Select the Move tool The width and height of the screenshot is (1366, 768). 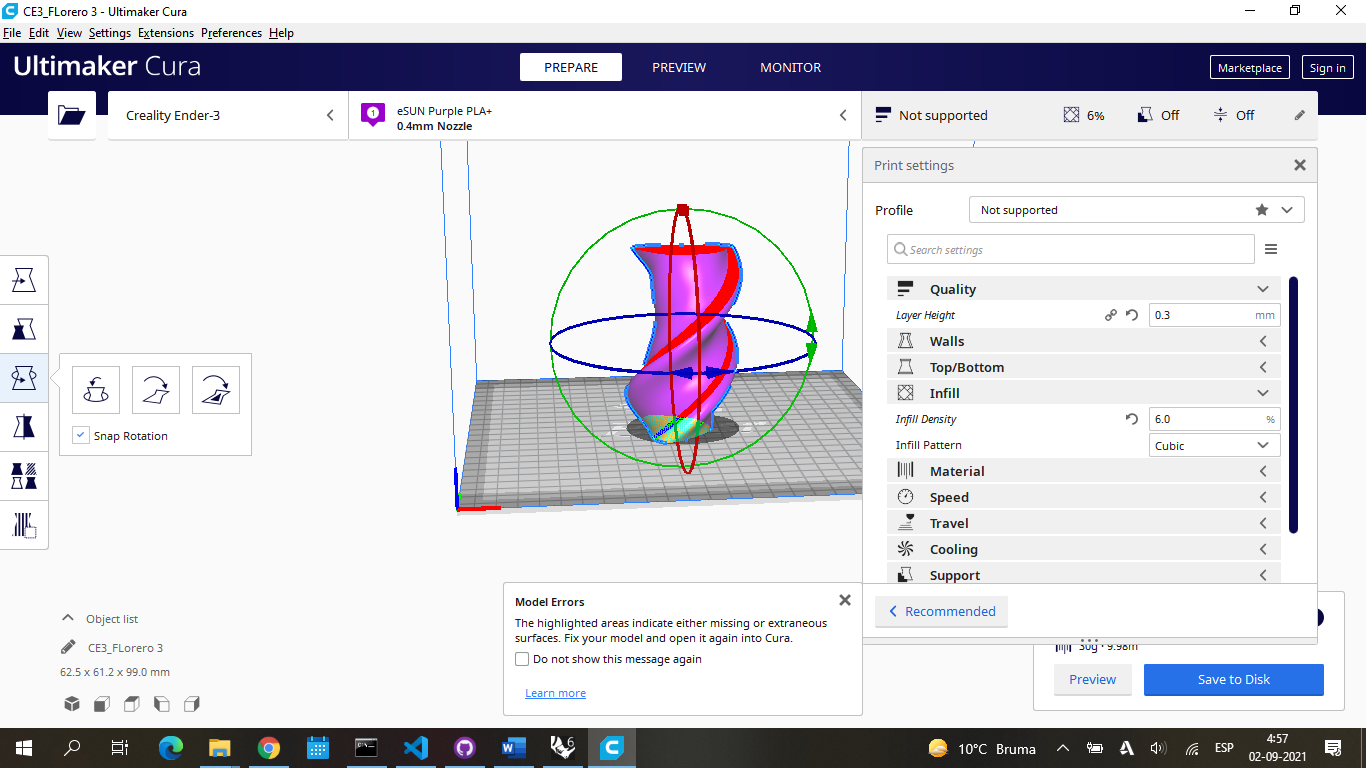pos(26,279)
